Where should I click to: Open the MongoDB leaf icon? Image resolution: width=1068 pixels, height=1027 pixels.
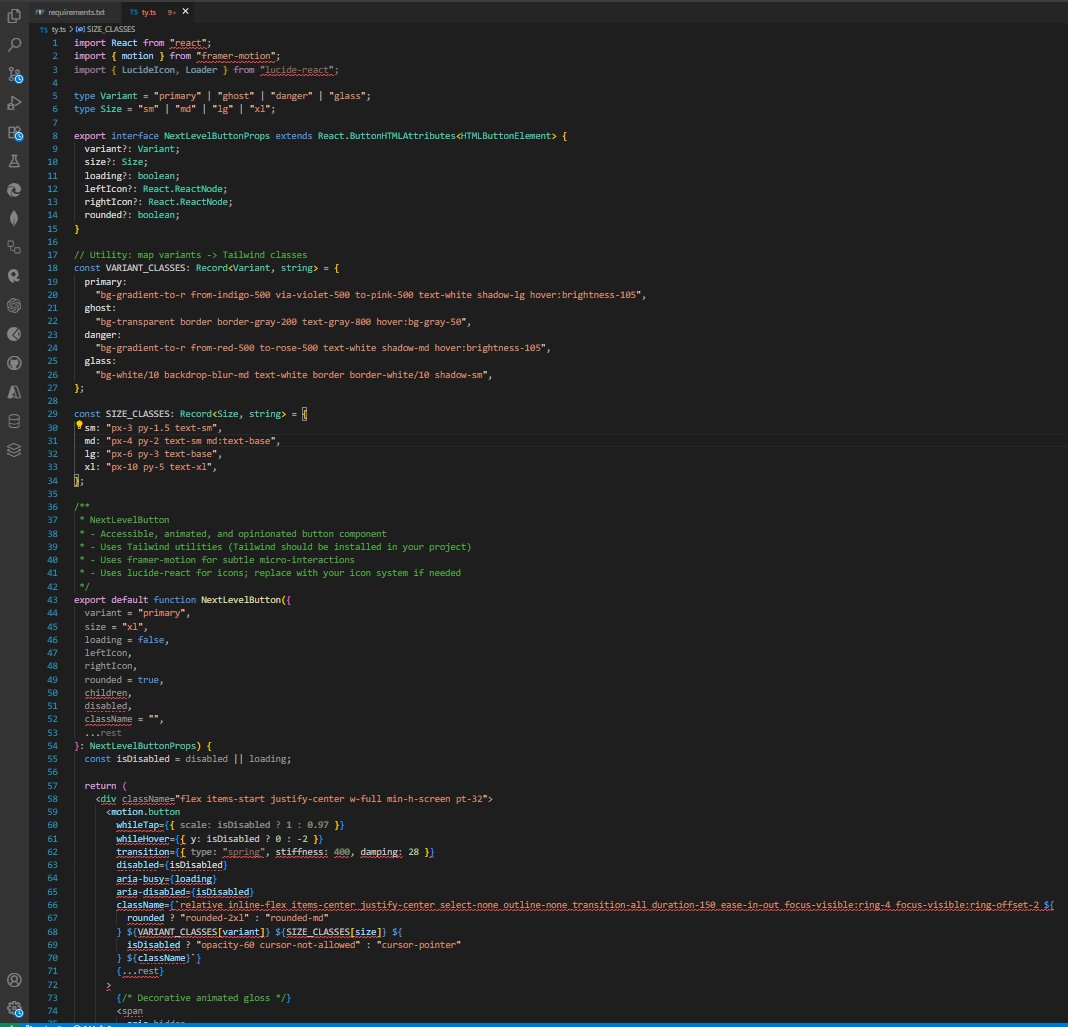pos(14,219)
